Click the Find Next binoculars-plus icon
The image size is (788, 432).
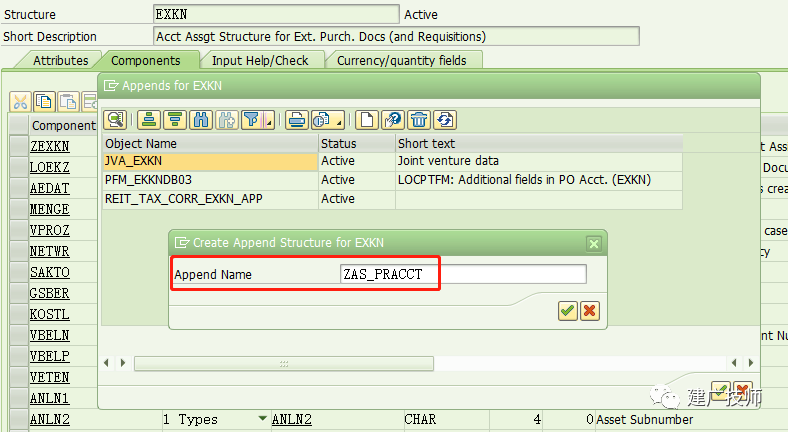point(227,120)
